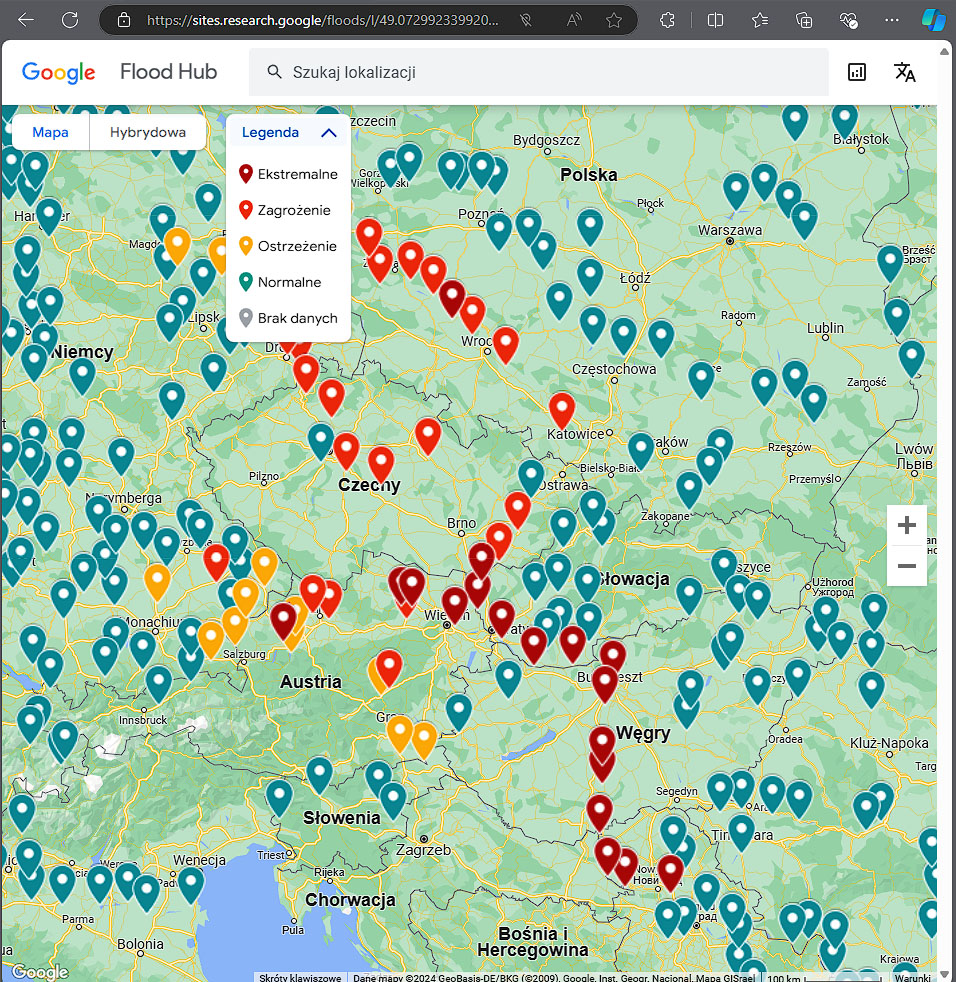Viewport: 956px width, 982px height.
Task: Click the teal marker just left of Łódź
Action: click(x=590, y=276)
